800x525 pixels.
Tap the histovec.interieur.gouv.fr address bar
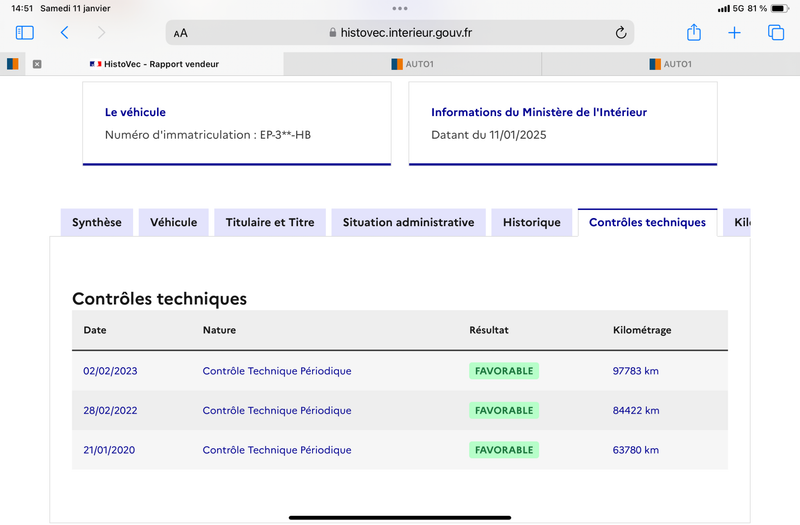400,33
